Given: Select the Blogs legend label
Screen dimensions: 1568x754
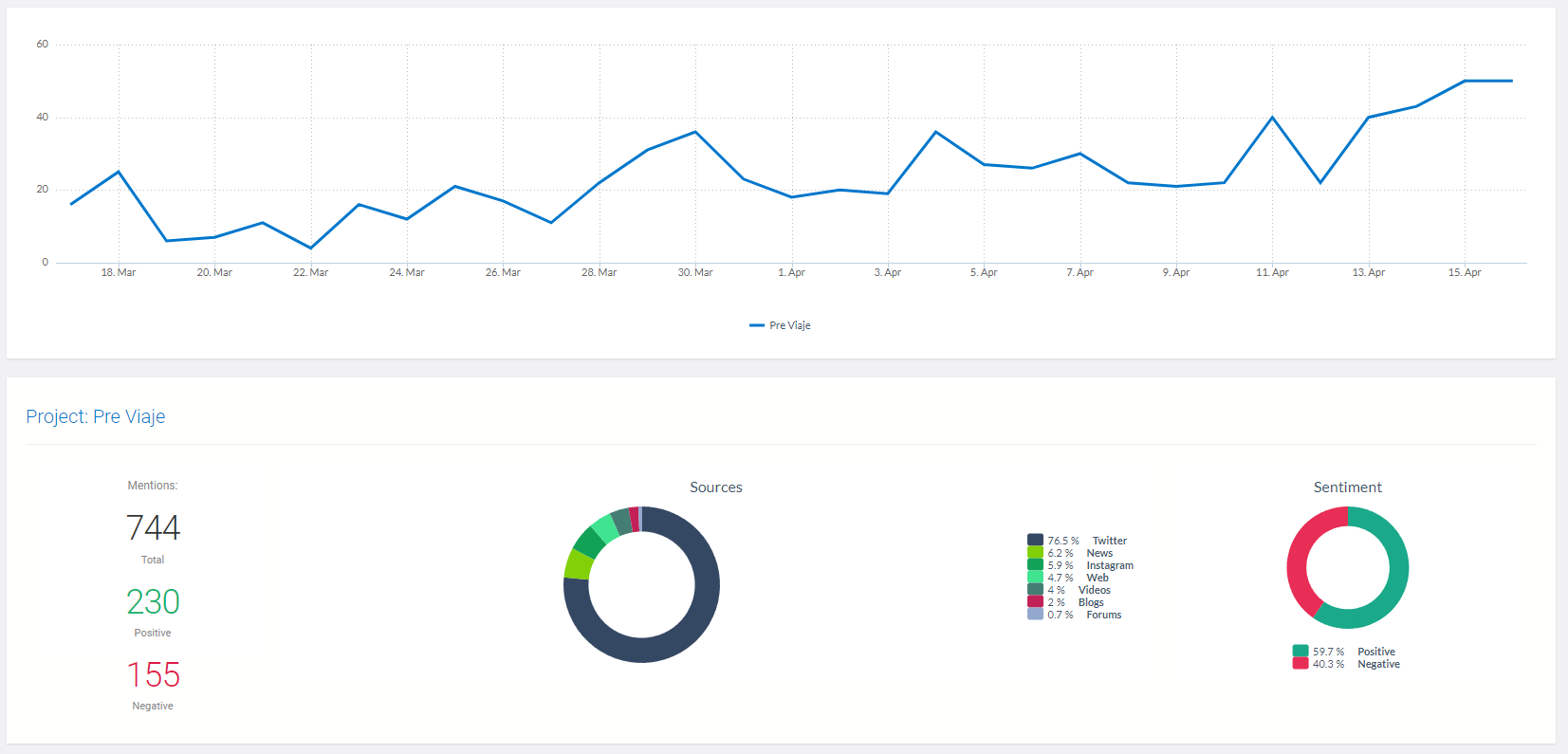Looking at the screenshot, I should [1091, 602].
